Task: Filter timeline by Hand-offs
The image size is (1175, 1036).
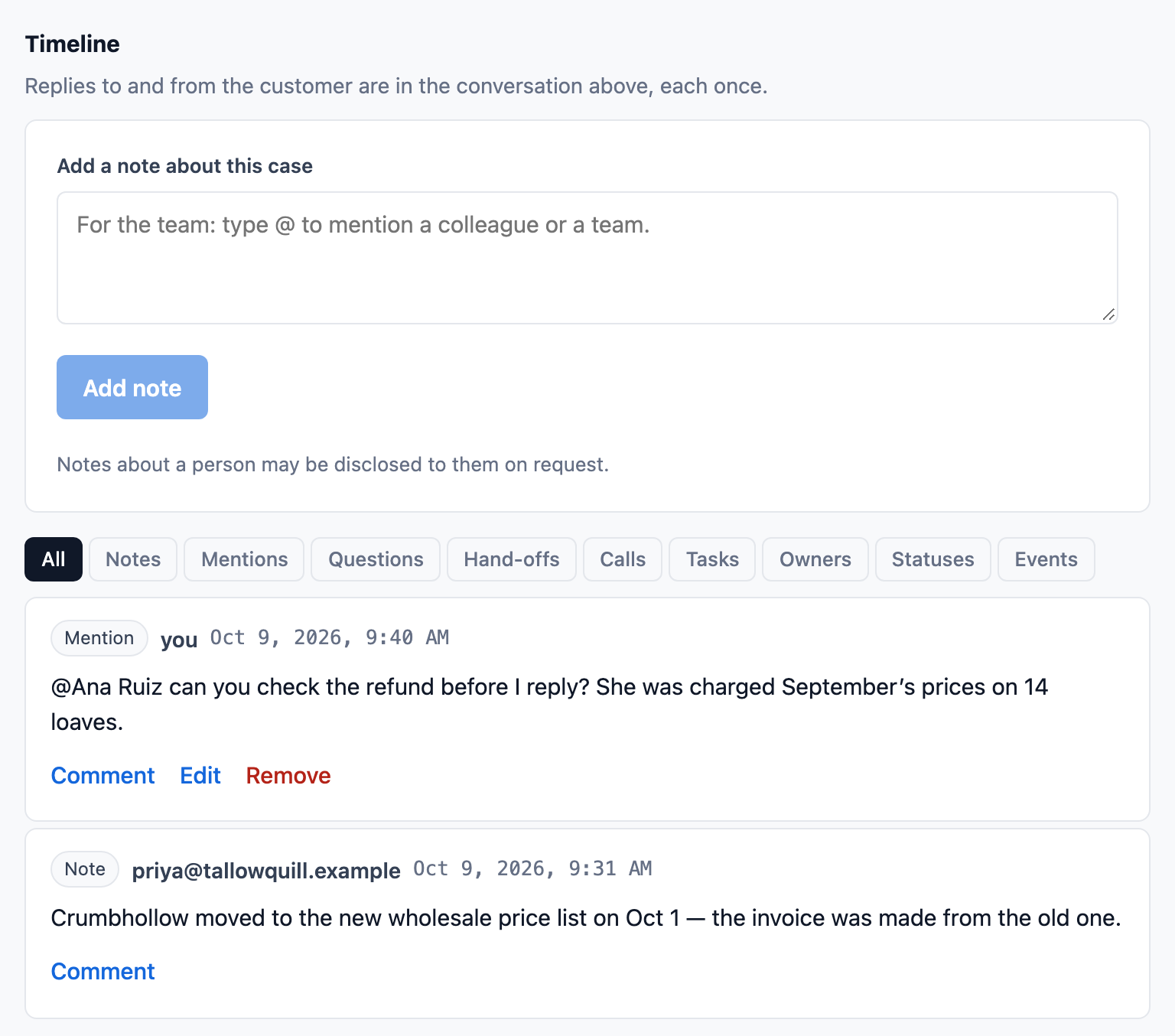Action: click(512, 559)
